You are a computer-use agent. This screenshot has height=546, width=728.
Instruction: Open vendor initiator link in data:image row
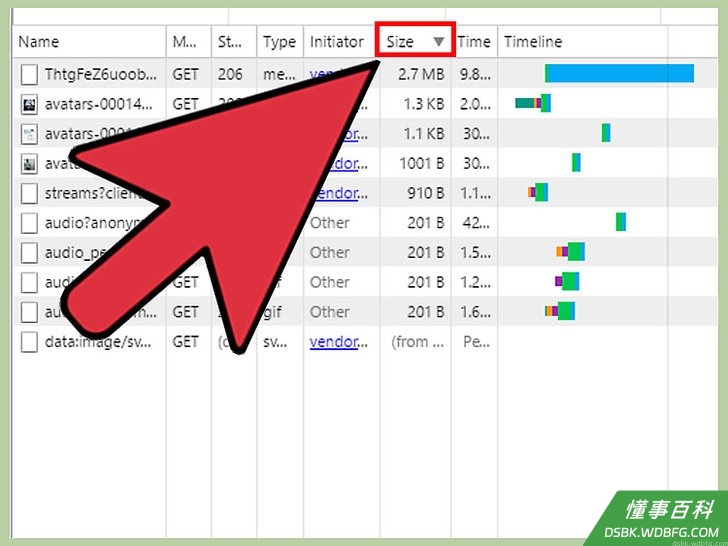[338, 342]
